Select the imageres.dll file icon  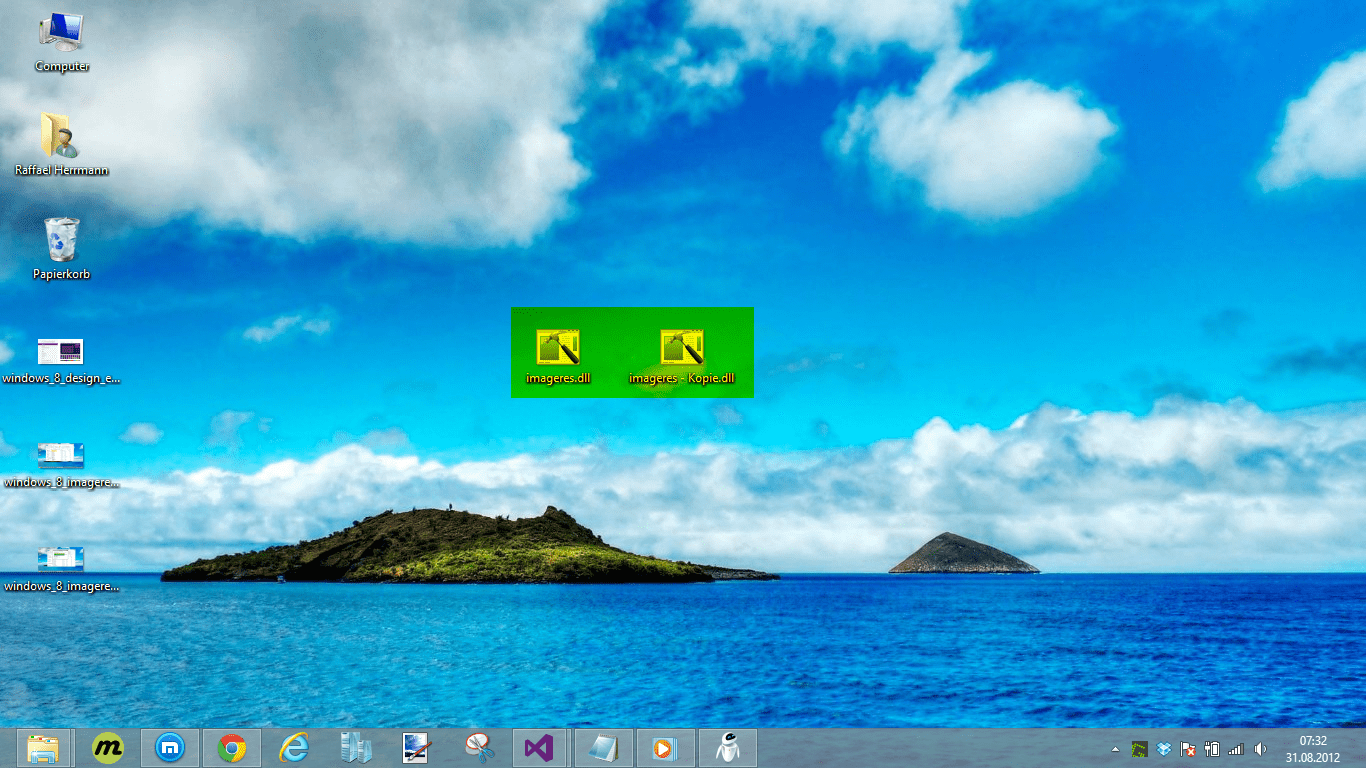click(558, 357)
